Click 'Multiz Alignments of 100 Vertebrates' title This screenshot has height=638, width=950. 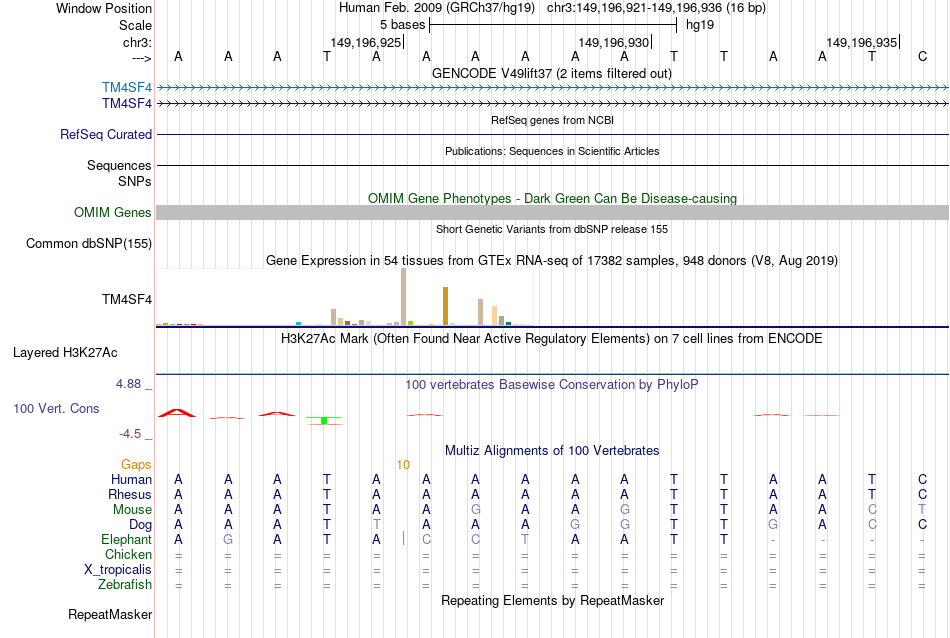coord(552,451)
